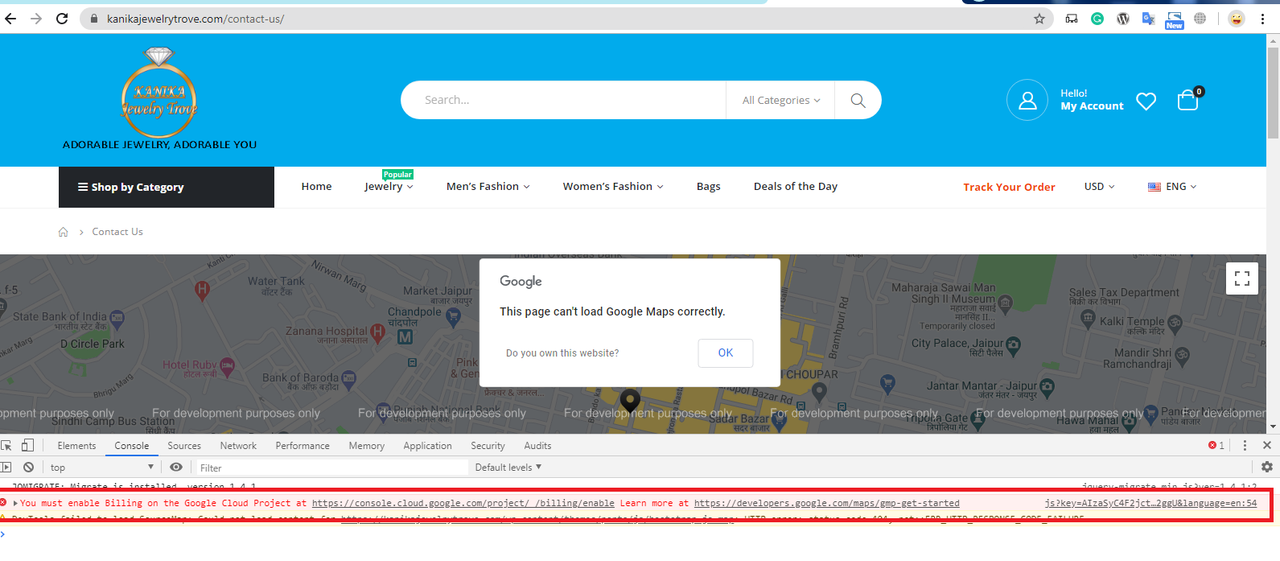Go back using browser back arrow

click(11, 18)
